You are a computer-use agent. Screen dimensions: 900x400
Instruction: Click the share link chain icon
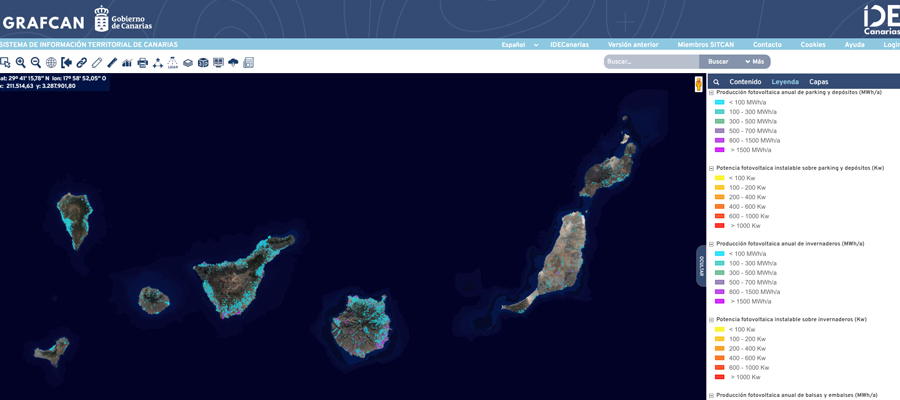pos(82,62)
